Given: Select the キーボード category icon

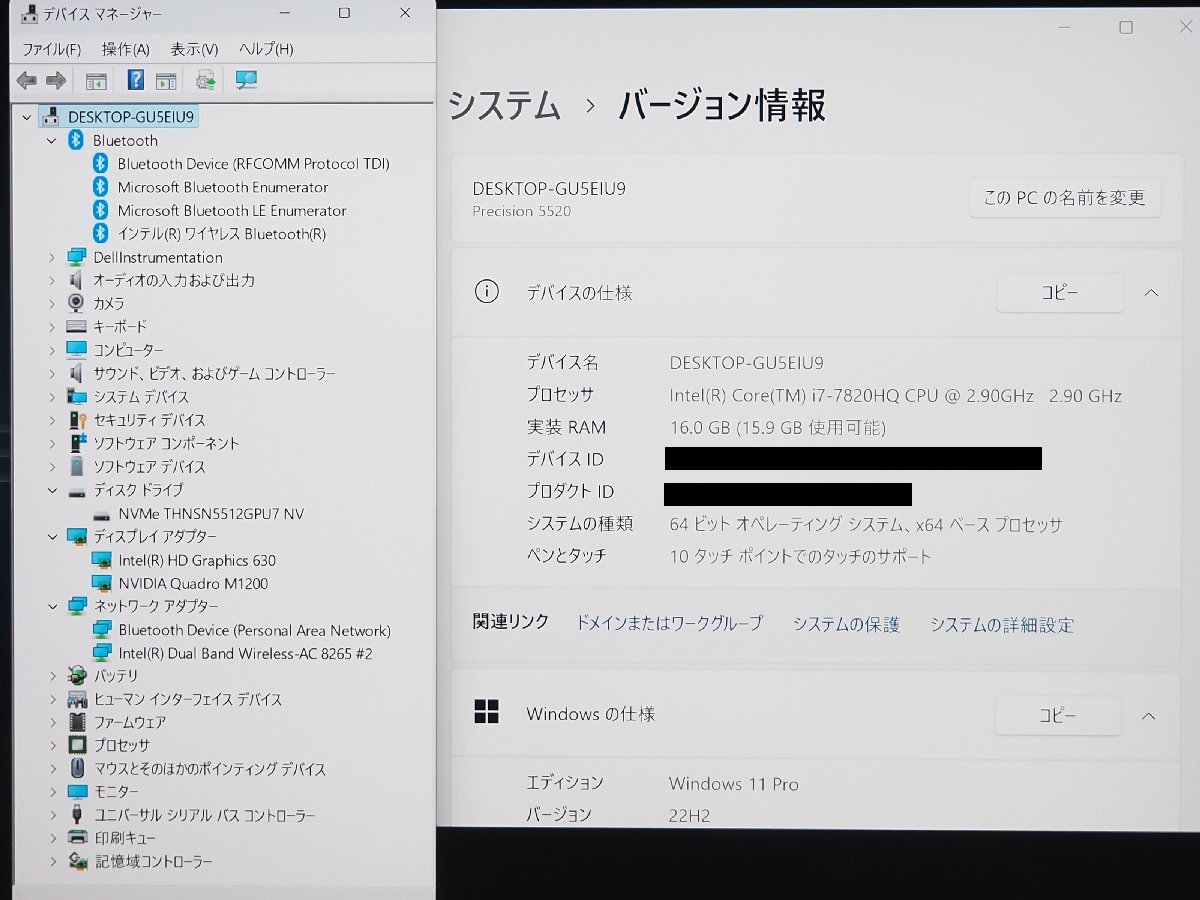Looking at the screenshot, I should pyautogui.click(x=77, y=326).
